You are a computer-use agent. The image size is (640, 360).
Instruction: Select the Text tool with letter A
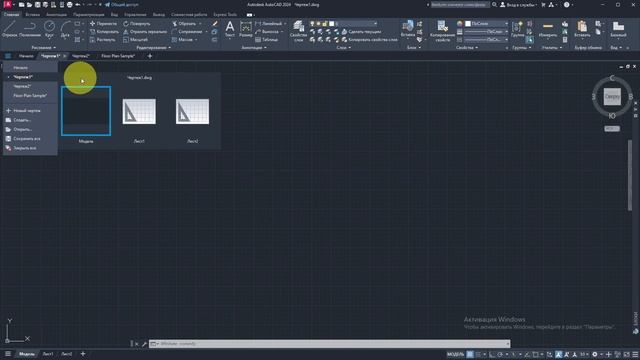click(230, 29)
